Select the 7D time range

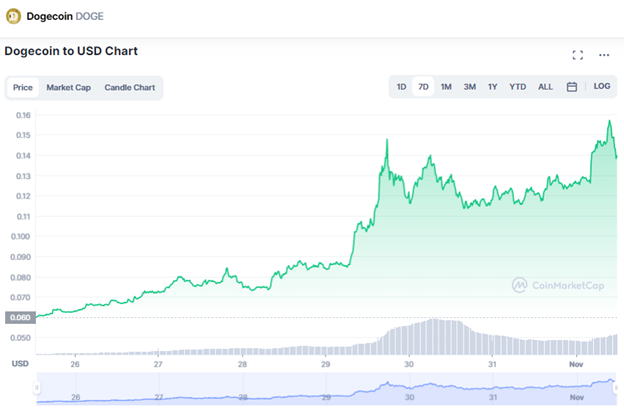423,87
